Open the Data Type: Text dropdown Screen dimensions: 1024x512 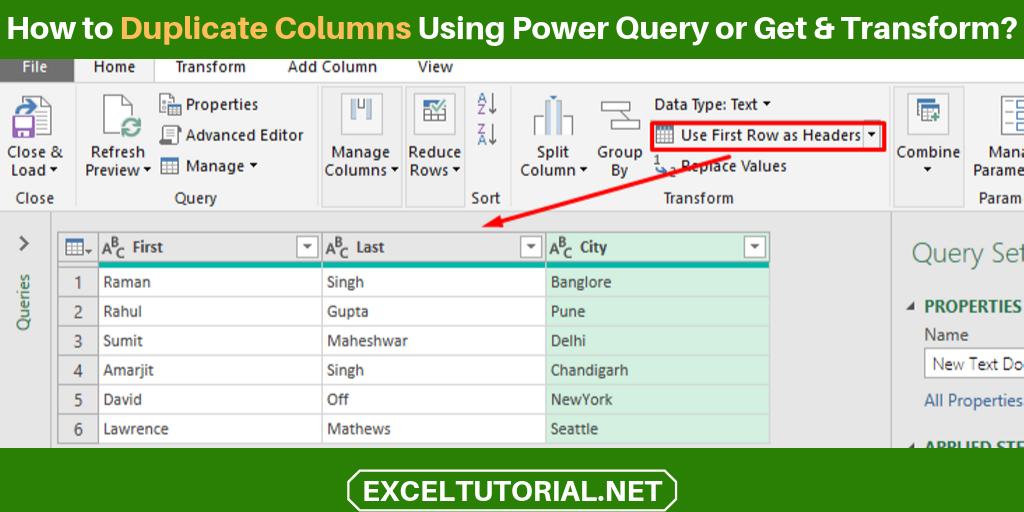(767, 104)
